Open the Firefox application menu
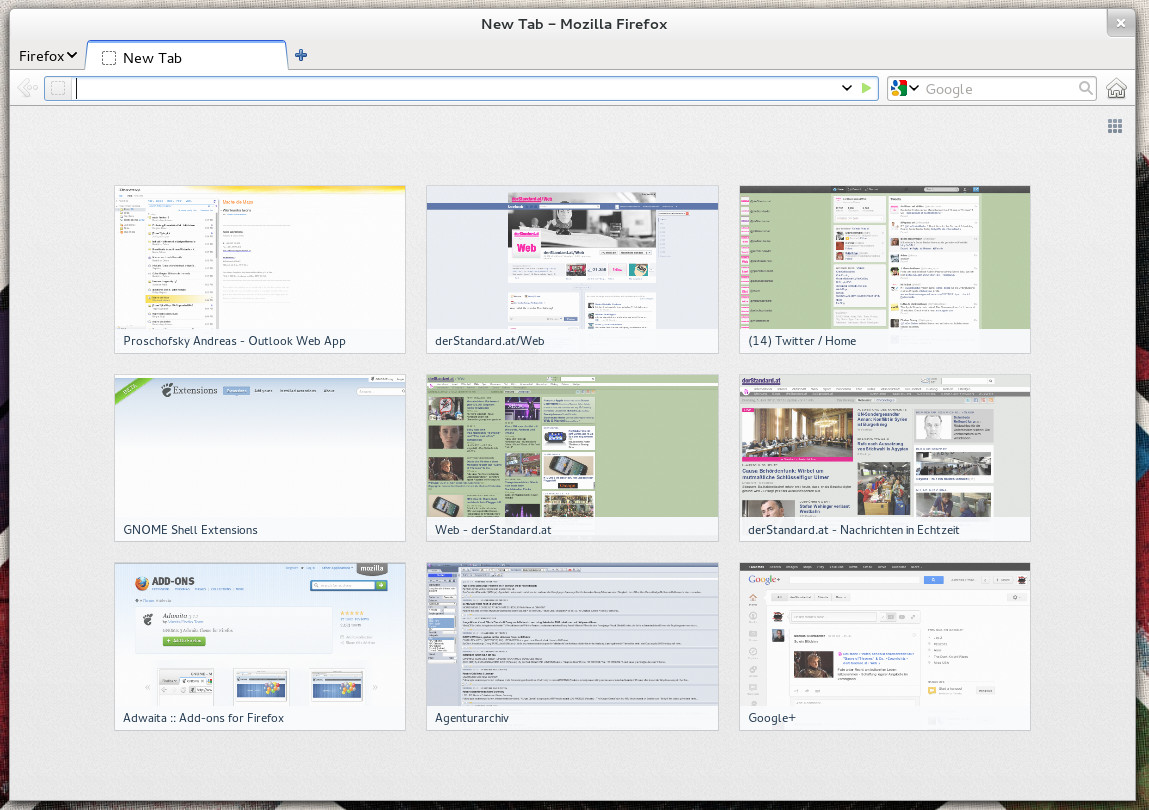Viewport: 1149px width, 810px height. (x=48, y=56)
